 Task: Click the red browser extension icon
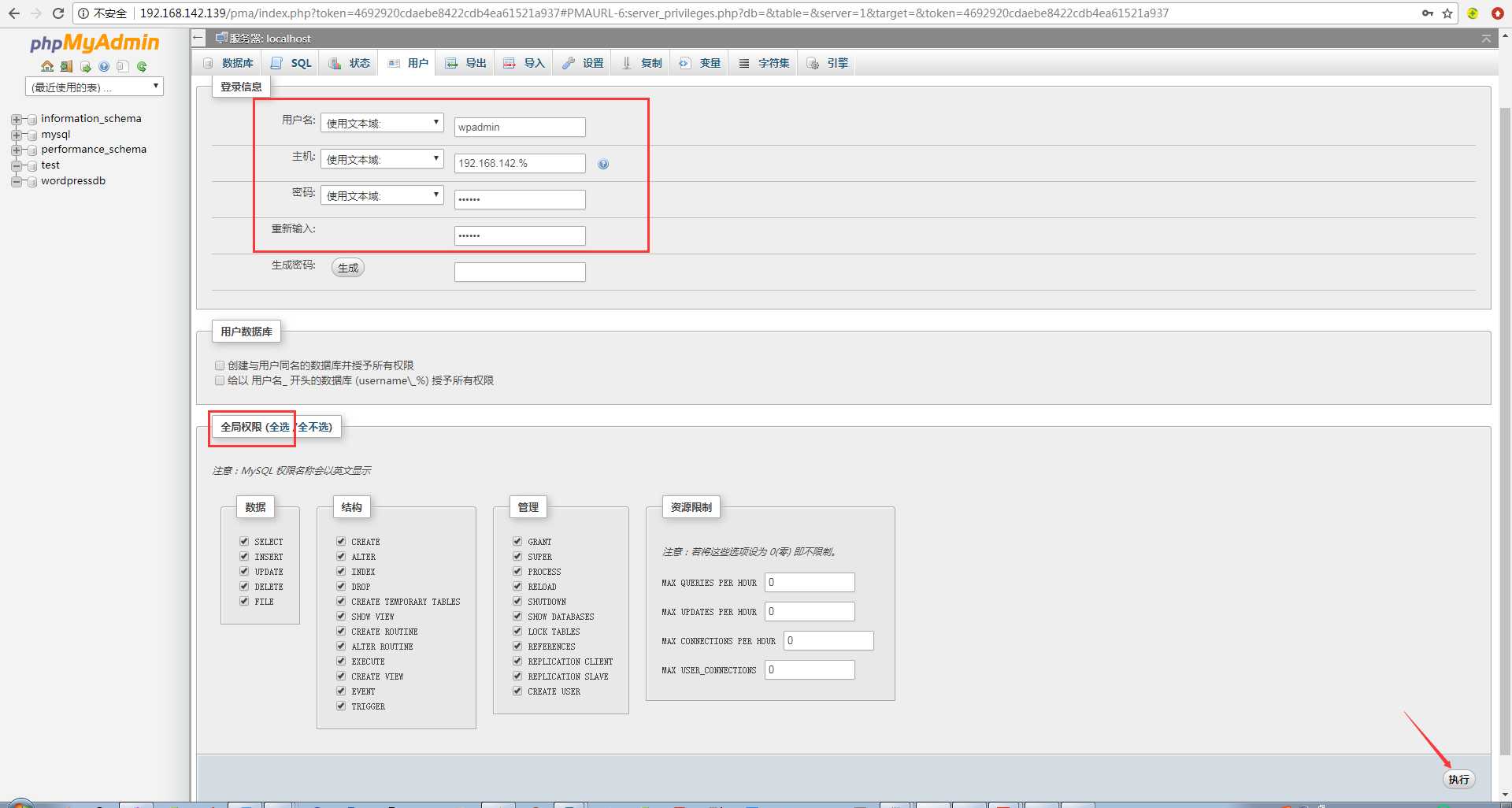1497,13
